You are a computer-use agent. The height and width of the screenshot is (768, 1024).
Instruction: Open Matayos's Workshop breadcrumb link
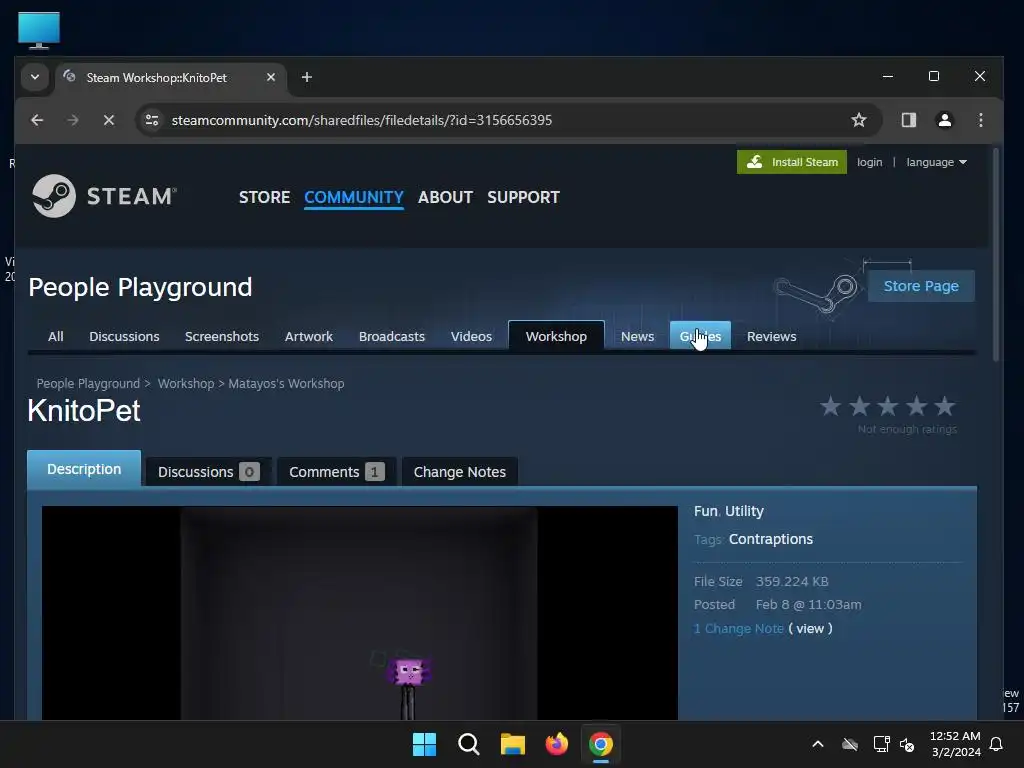tap(286, 383)
